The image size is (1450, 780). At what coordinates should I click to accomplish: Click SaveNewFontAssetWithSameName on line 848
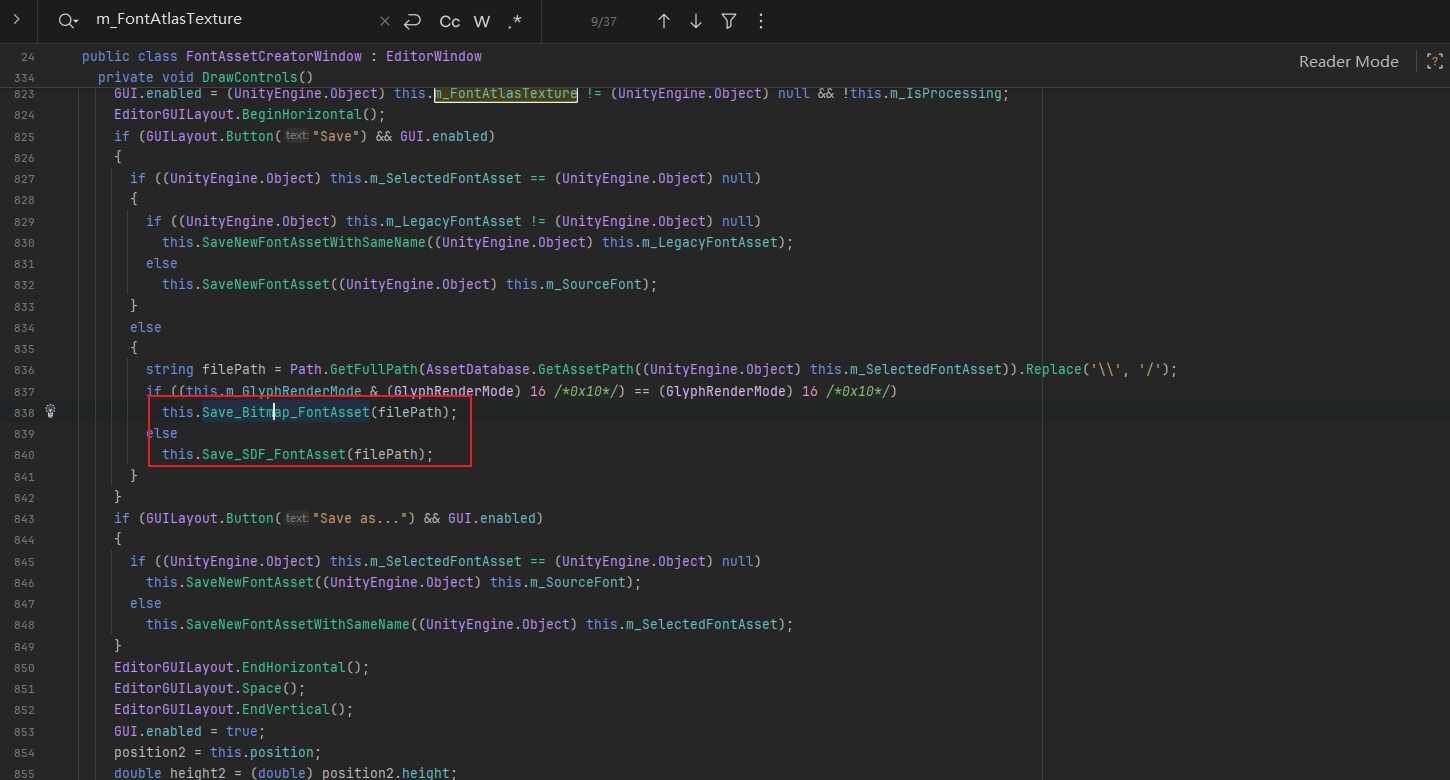298,624
